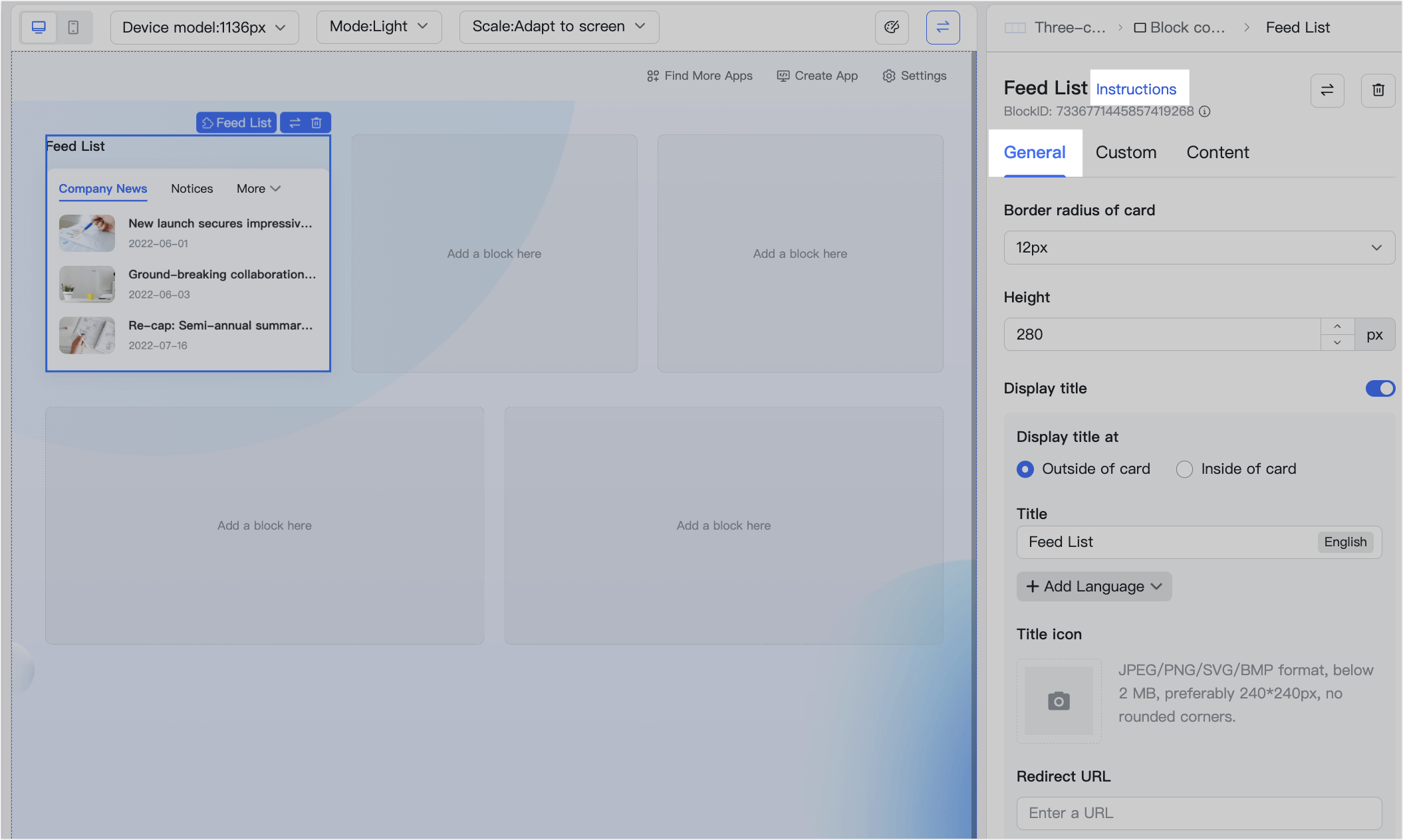Open Device model dropdown
1403x840 pixels.
pos(204,27)
